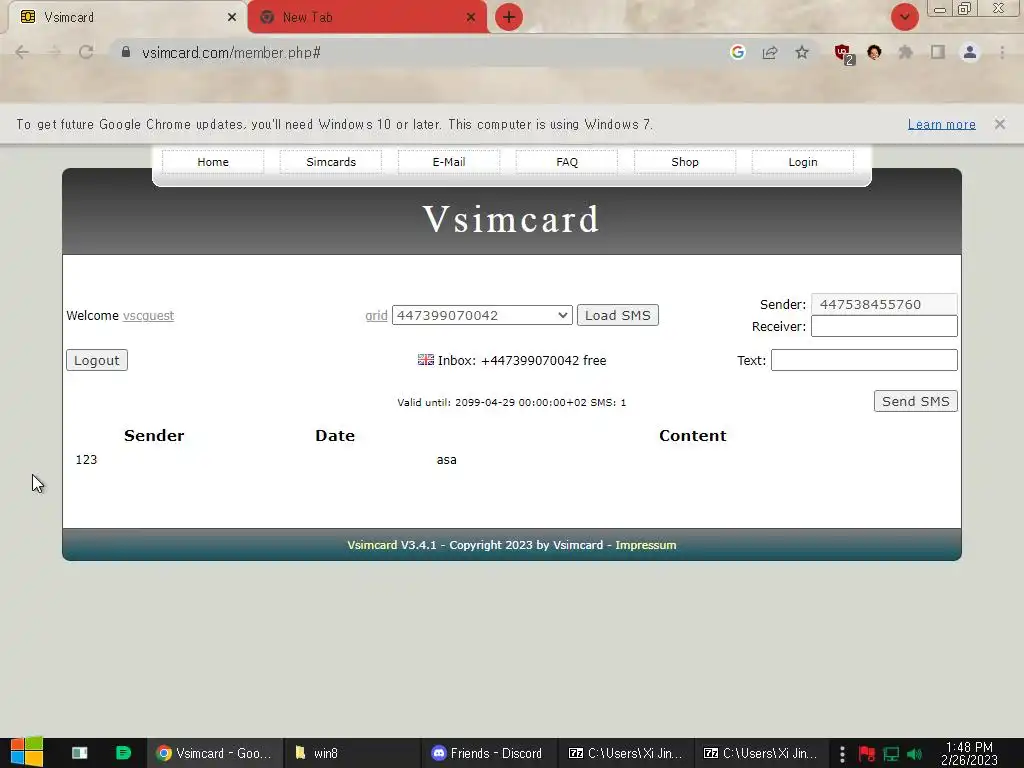
Task: Click the vscguest username link
Action: 148,315
